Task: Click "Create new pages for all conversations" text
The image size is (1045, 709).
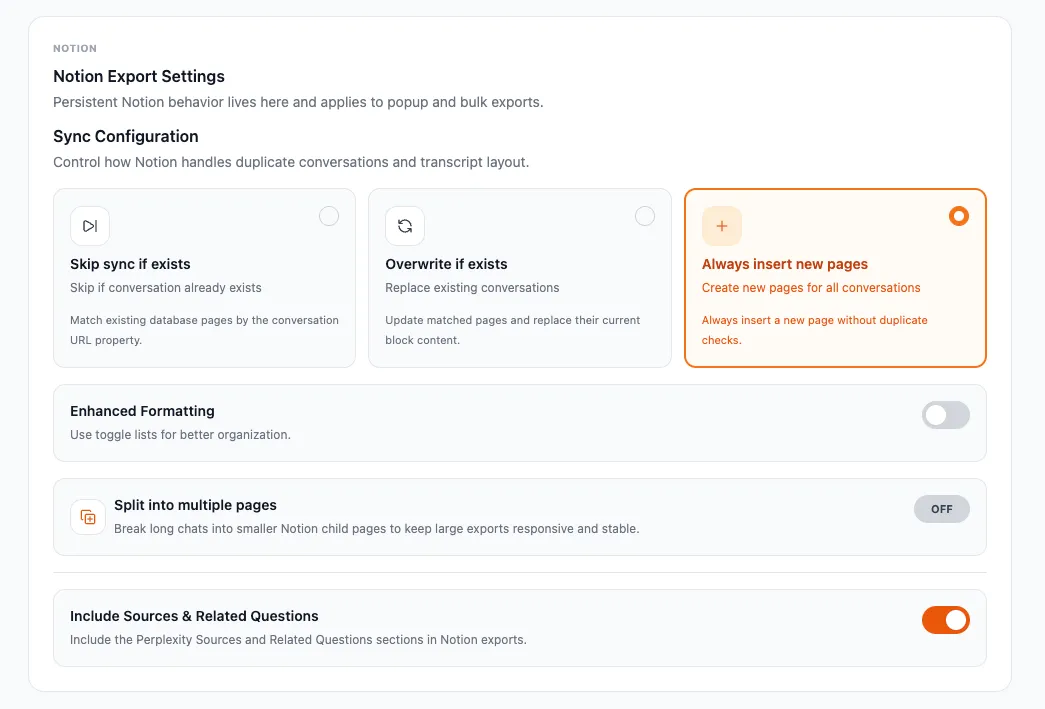Action: click(811, 288)
